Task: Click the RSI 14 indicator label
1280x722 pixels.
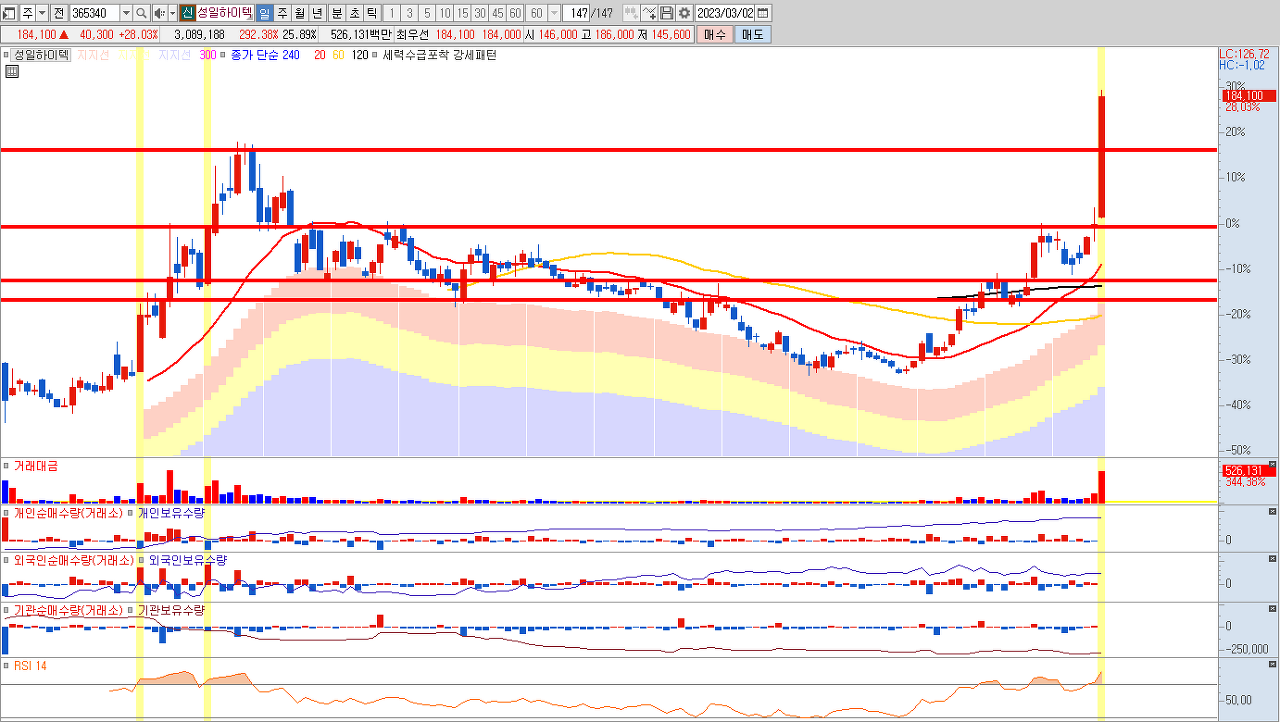Action: (x=30, y=665)
